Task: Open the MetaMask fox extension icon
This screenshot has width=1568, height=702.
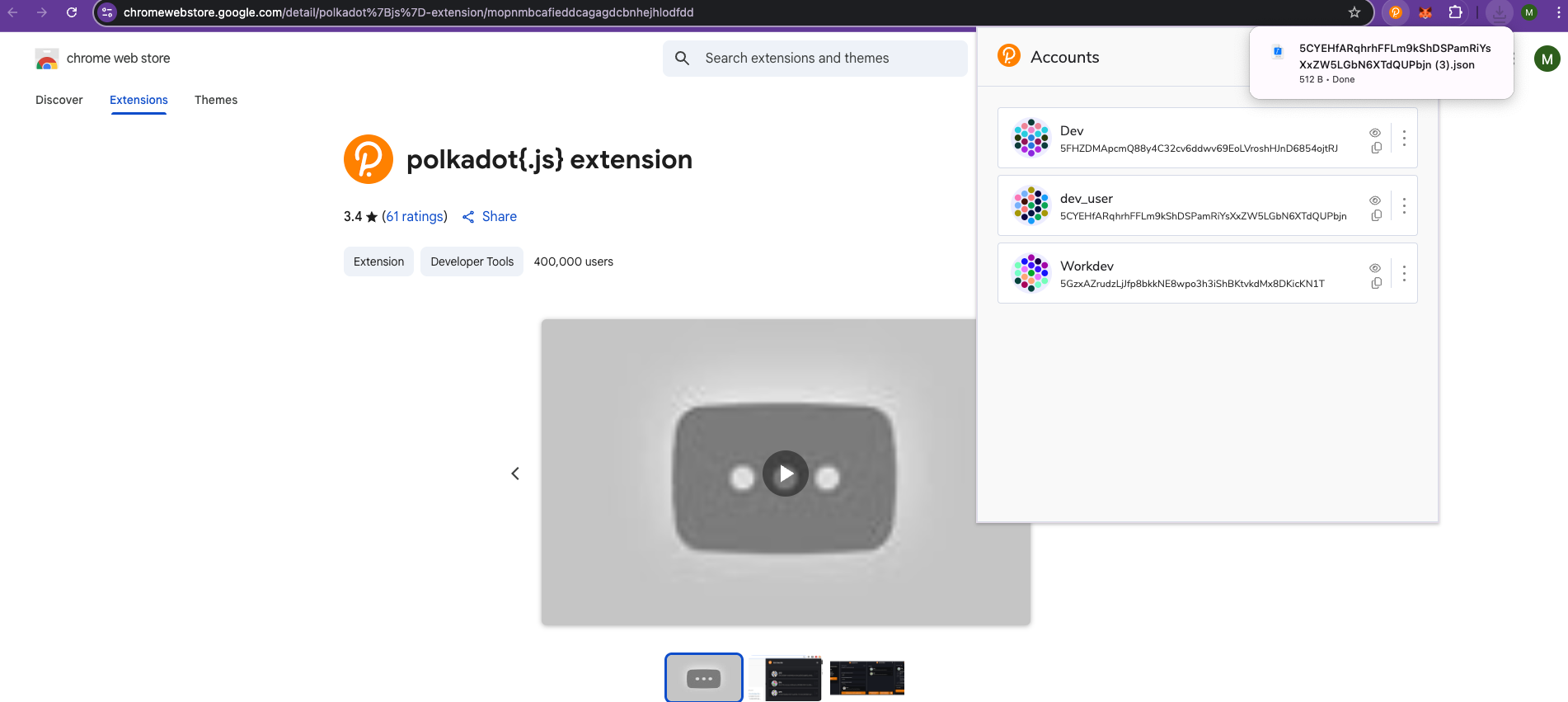Action: click(x=1425, y=12)
